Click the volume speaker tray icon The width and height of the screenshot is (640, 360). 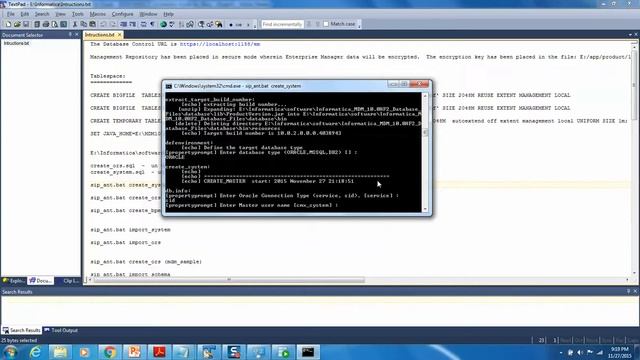[x=580, y=352]
